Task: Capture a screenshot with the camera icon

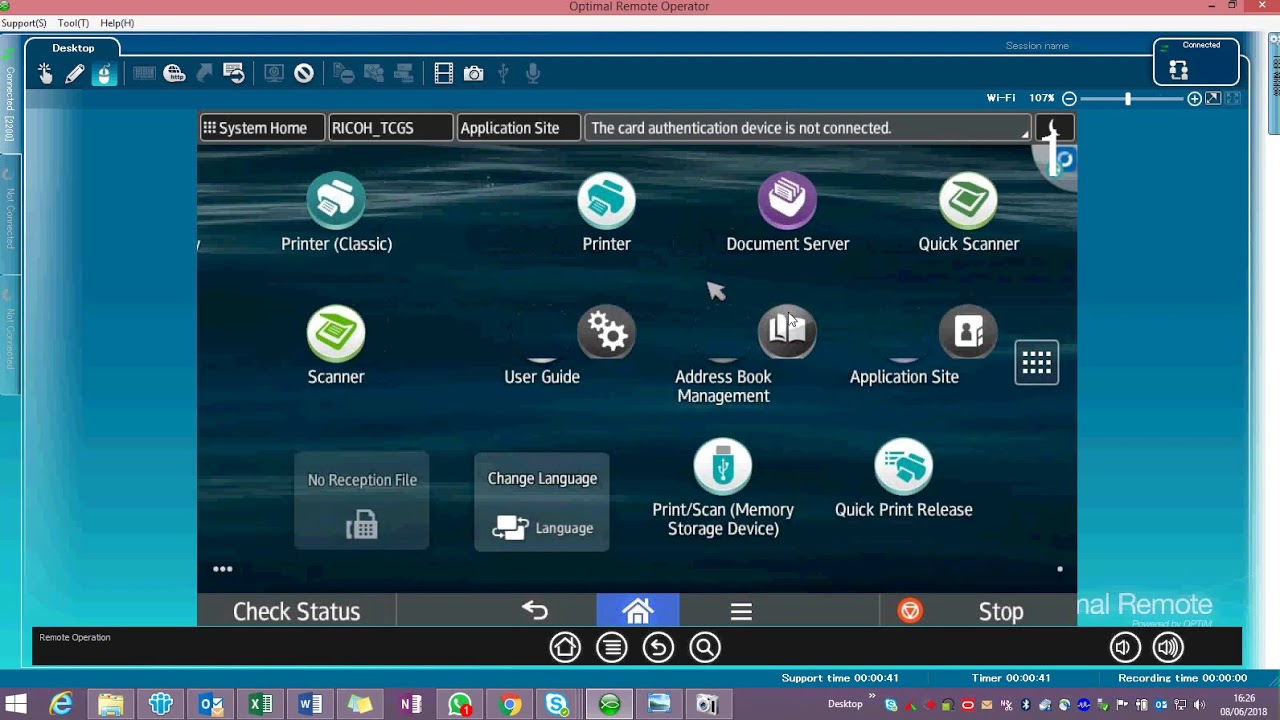Action: pyautogui.click(x=474, y=73)
